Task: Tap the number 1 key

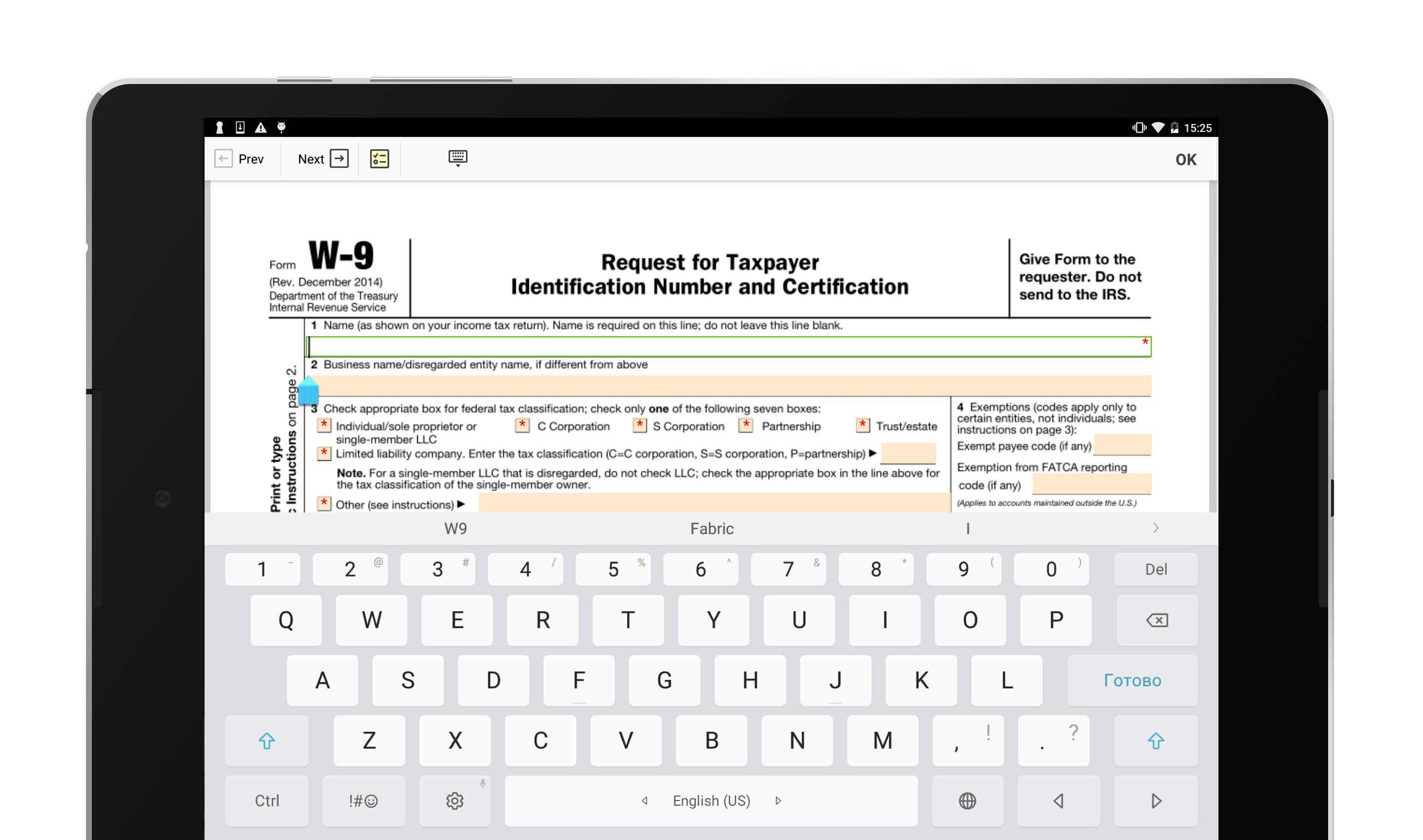Action: coord(262,569)
